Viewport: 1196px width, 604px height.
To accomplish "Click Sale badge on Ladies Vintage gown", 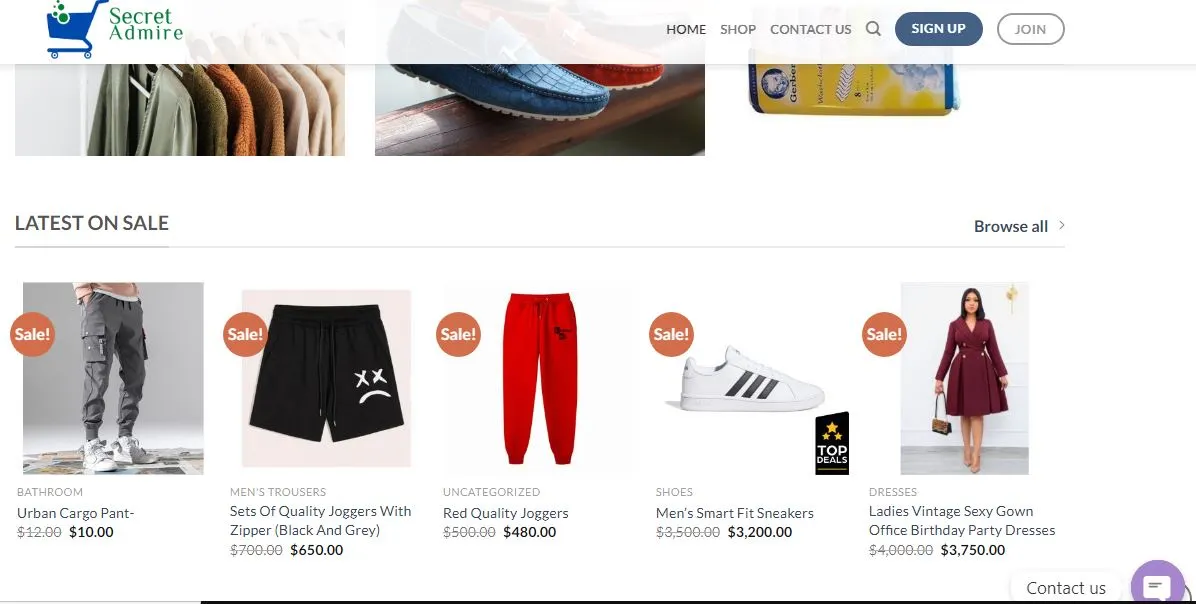I will [x=884, y=334].
